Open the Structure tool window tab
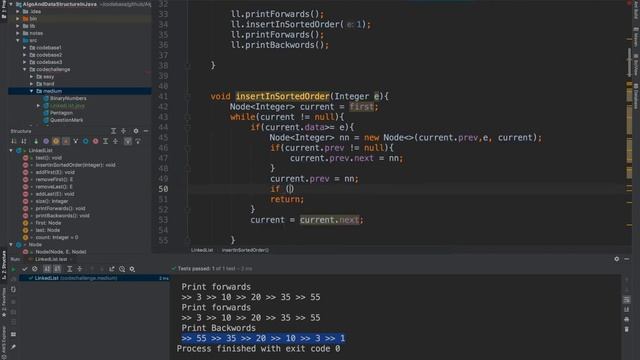Image resolution: width=640 pixels, height=360 pixels. 4,266
